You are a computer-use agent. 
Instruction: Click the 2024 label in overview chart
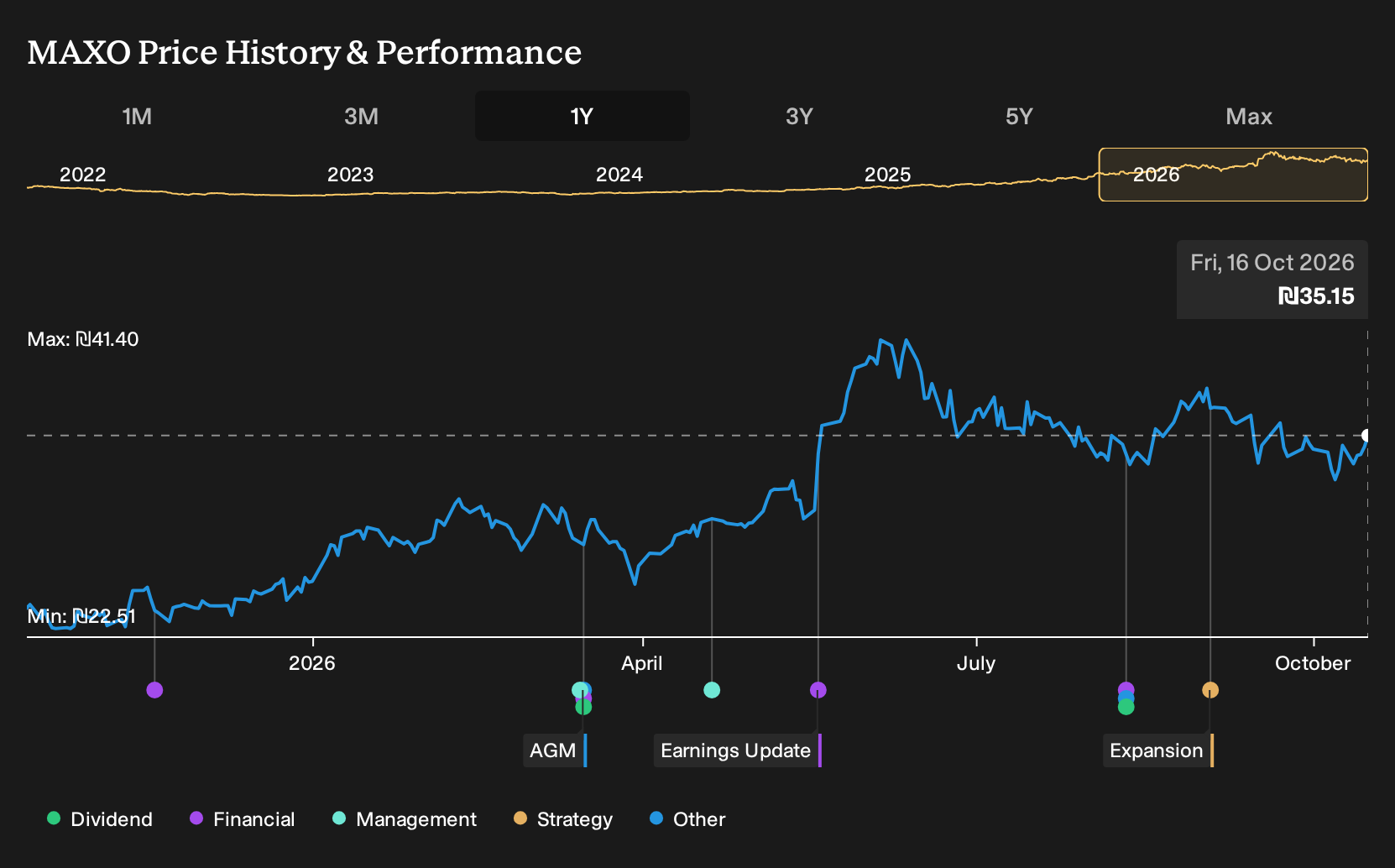[x=619, y=175]
